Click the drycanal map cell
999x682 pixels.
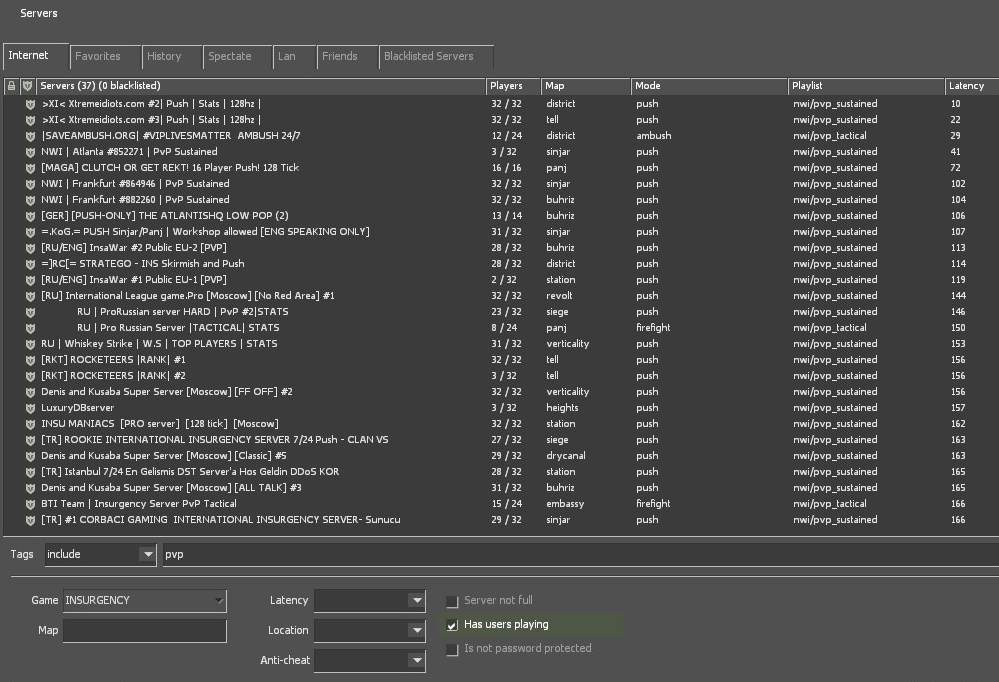click(566, 456)
